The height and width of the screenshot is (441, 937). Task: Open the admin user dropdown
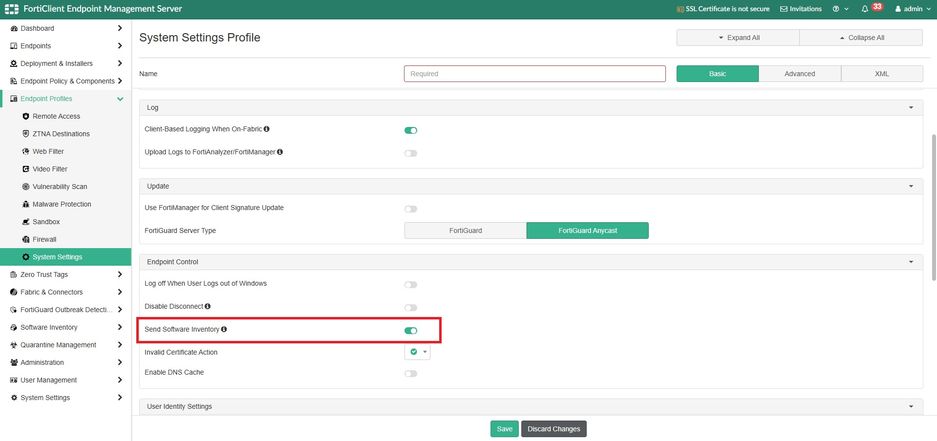pyautogui.click(x=913, y=9)
